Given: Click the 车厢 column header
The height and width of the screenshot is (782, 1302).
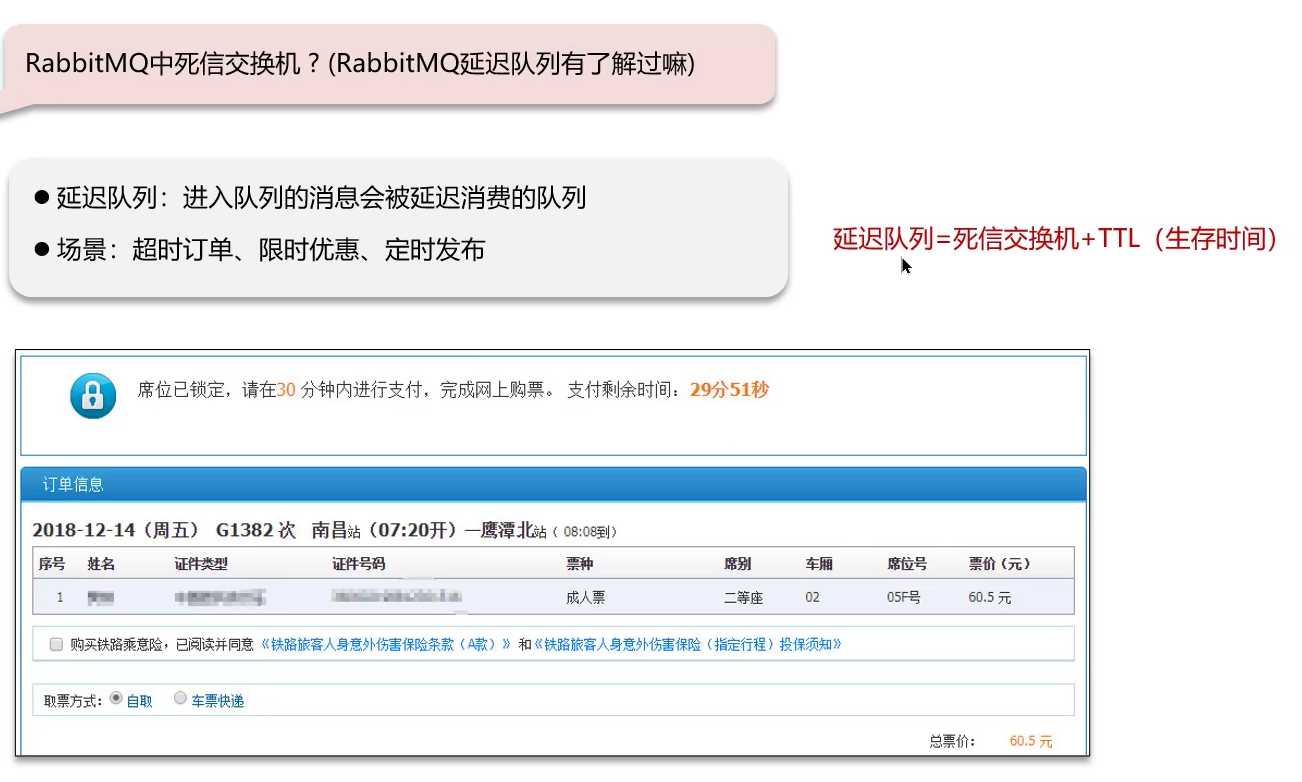Looking at the screenshot, I should (x=819, y=564).
